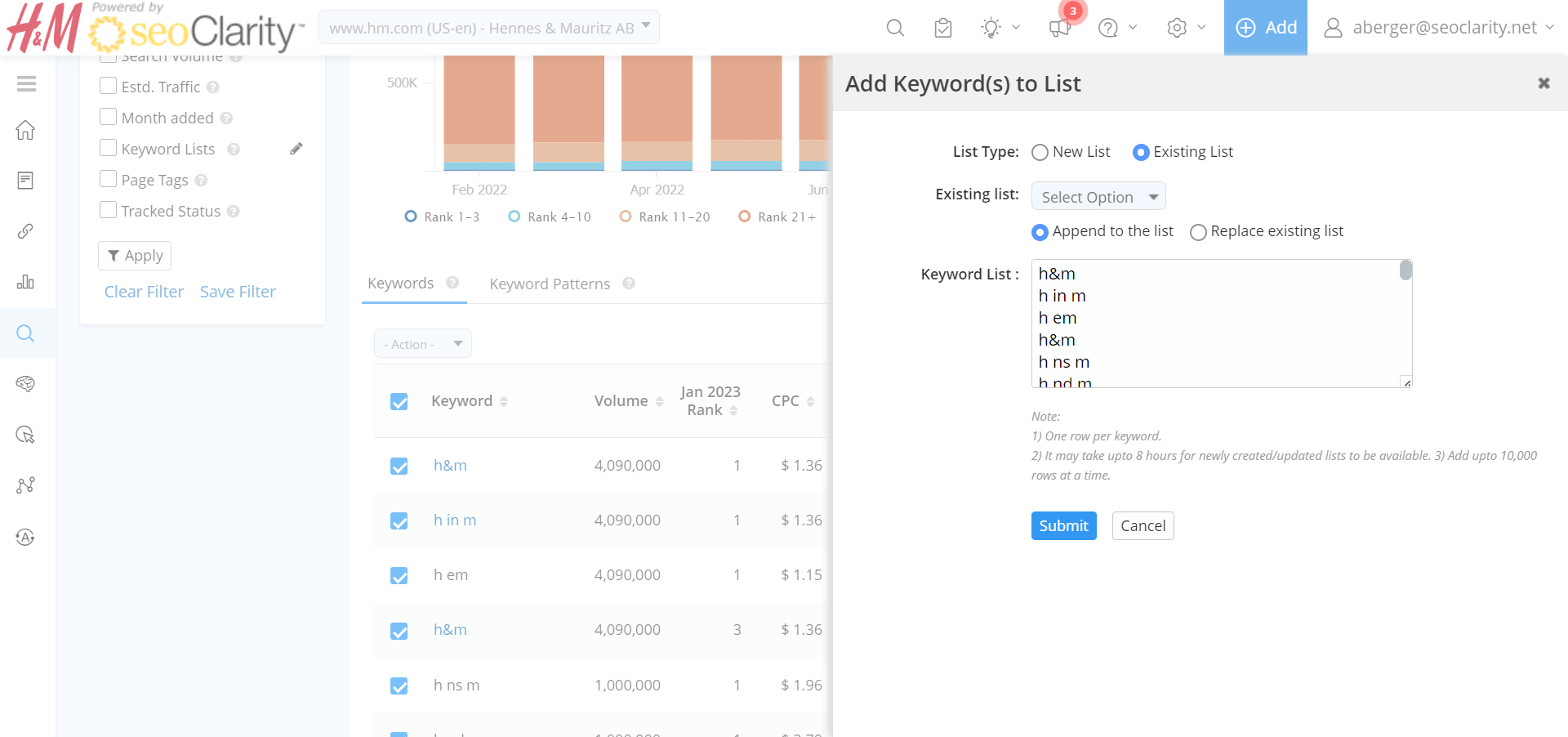
Task: Enable the Estd. Traffic checkbox
Action: coord(108,86)
